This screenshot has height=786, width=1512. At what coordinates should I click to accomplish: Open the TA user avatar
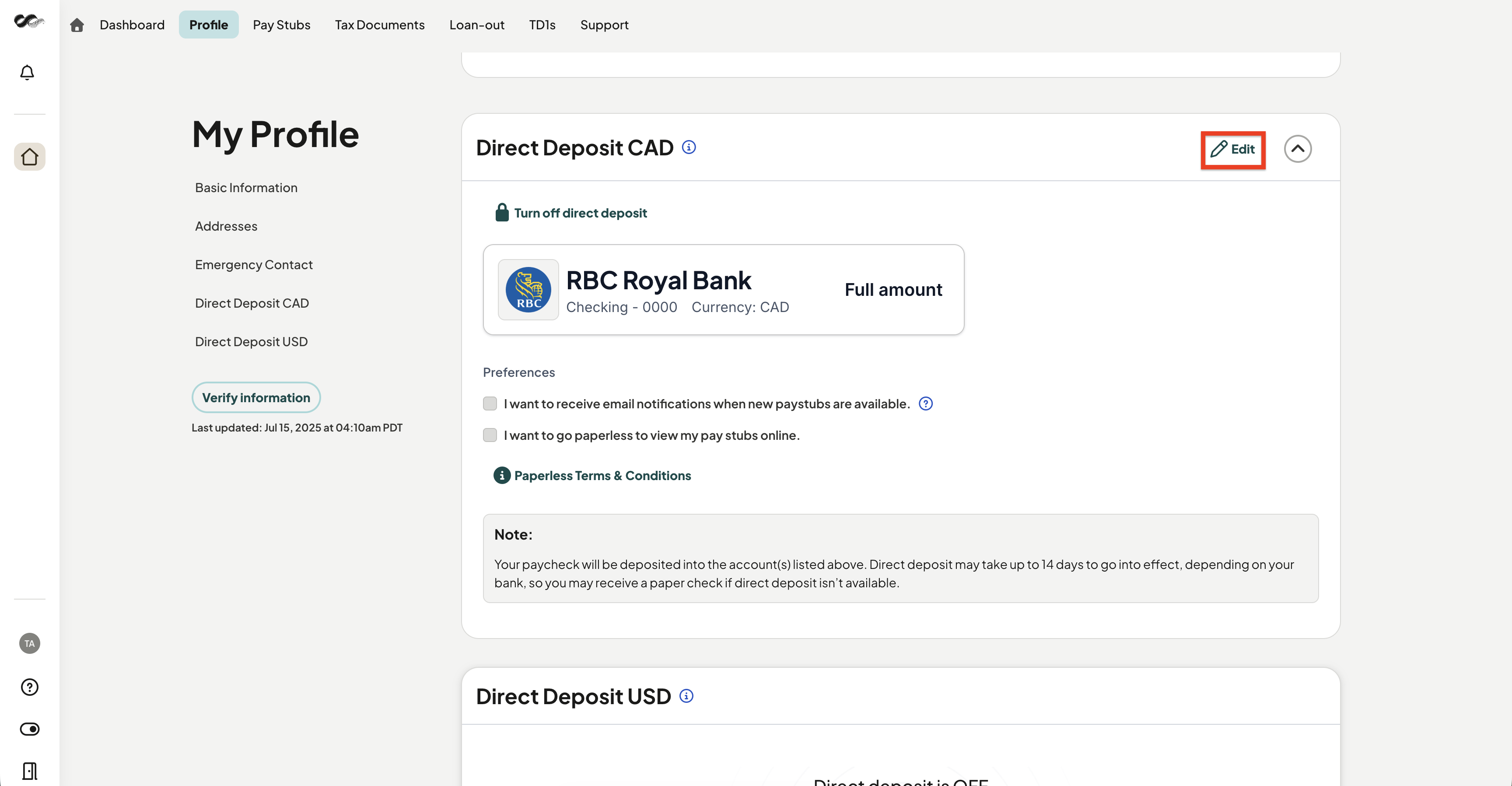[29, 643]
